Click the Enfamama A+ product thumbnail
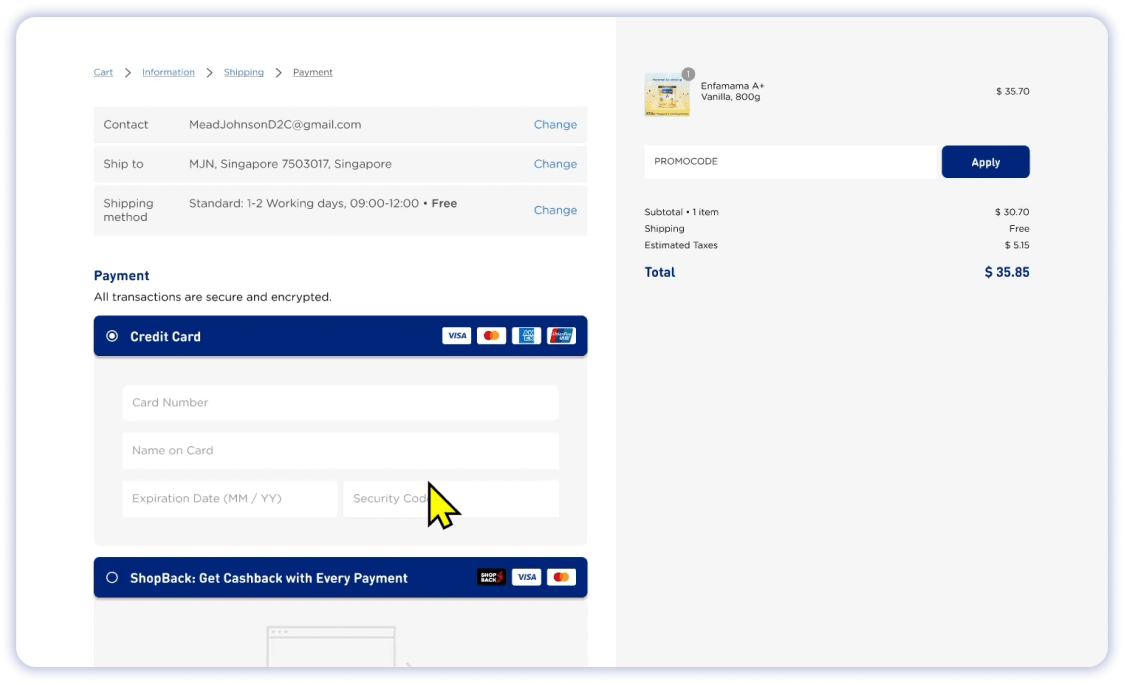 pyautogui.click(x=667, y=95)
